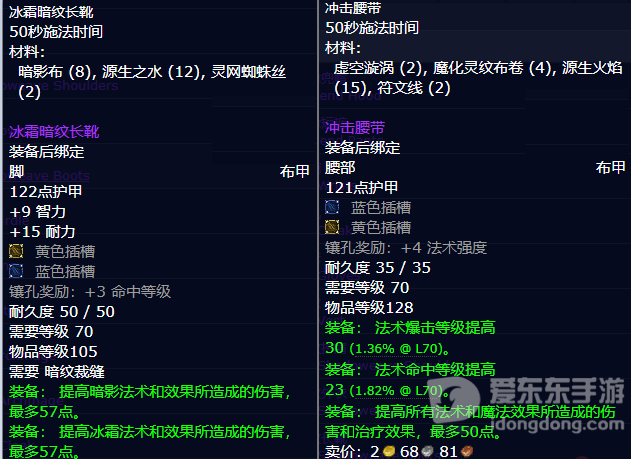Select 虚空漩涡 (2) material text
The height and width of the screenshot is (459, 631).
(x=377, y=68)
